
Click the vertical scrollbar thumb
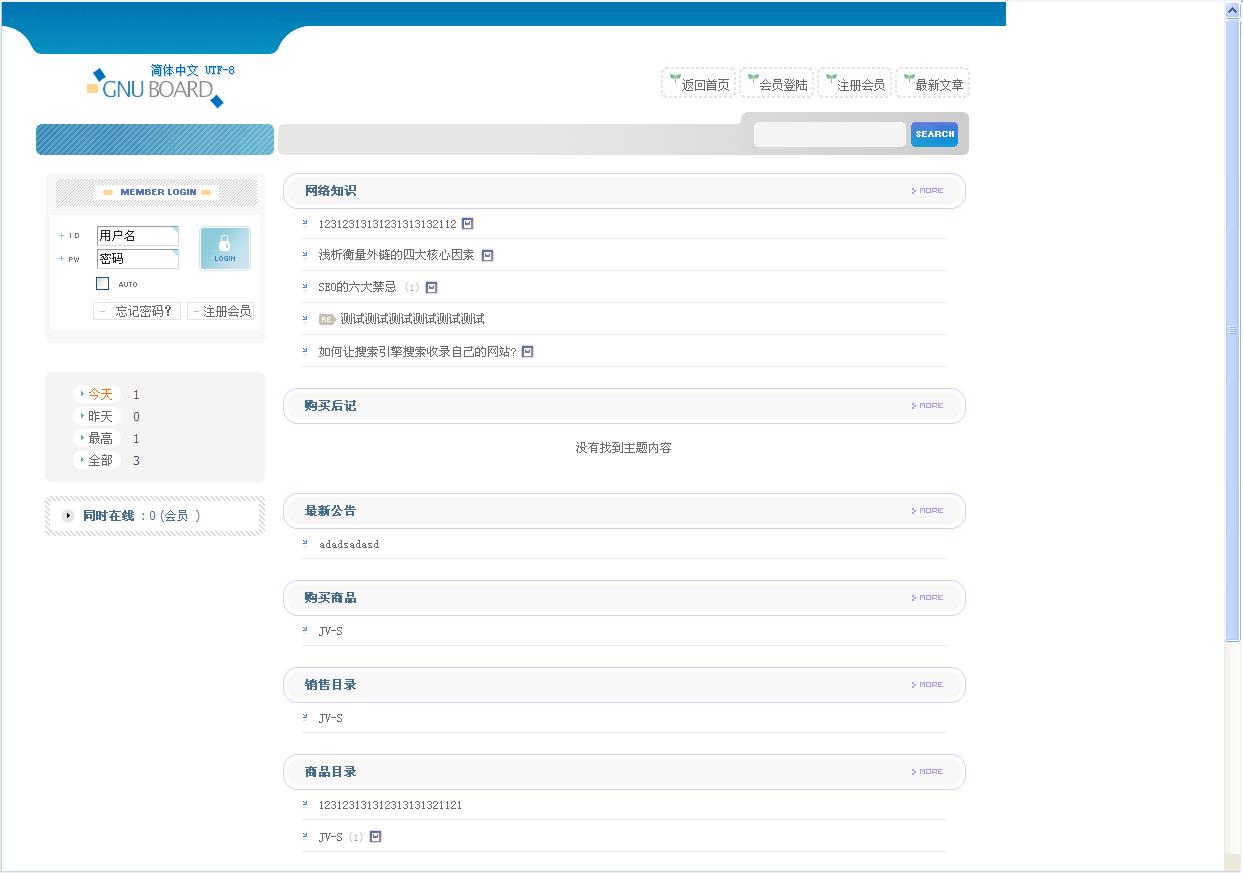pos(1233,330)
